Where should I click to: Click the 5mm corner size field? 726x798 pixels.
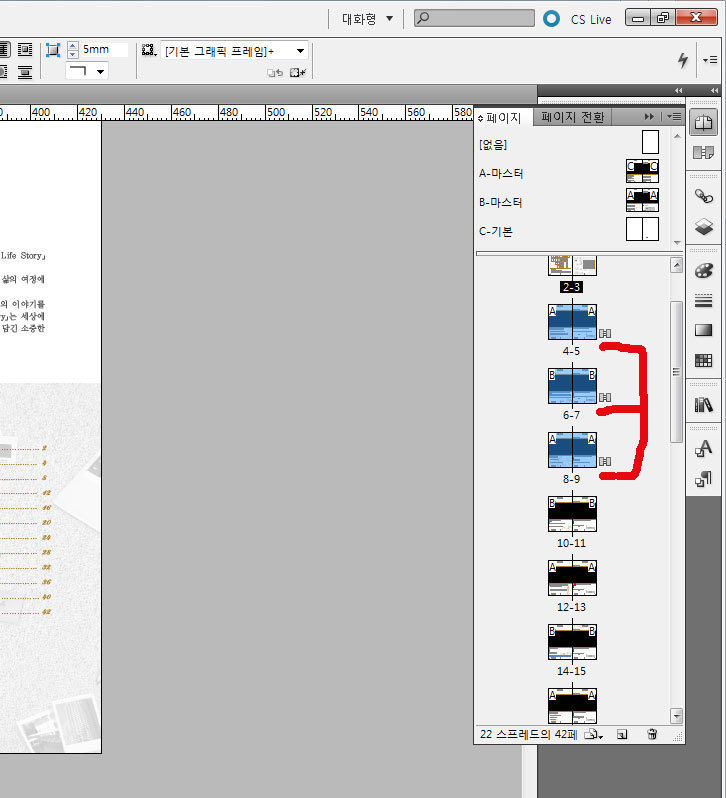tap(103, 49)
